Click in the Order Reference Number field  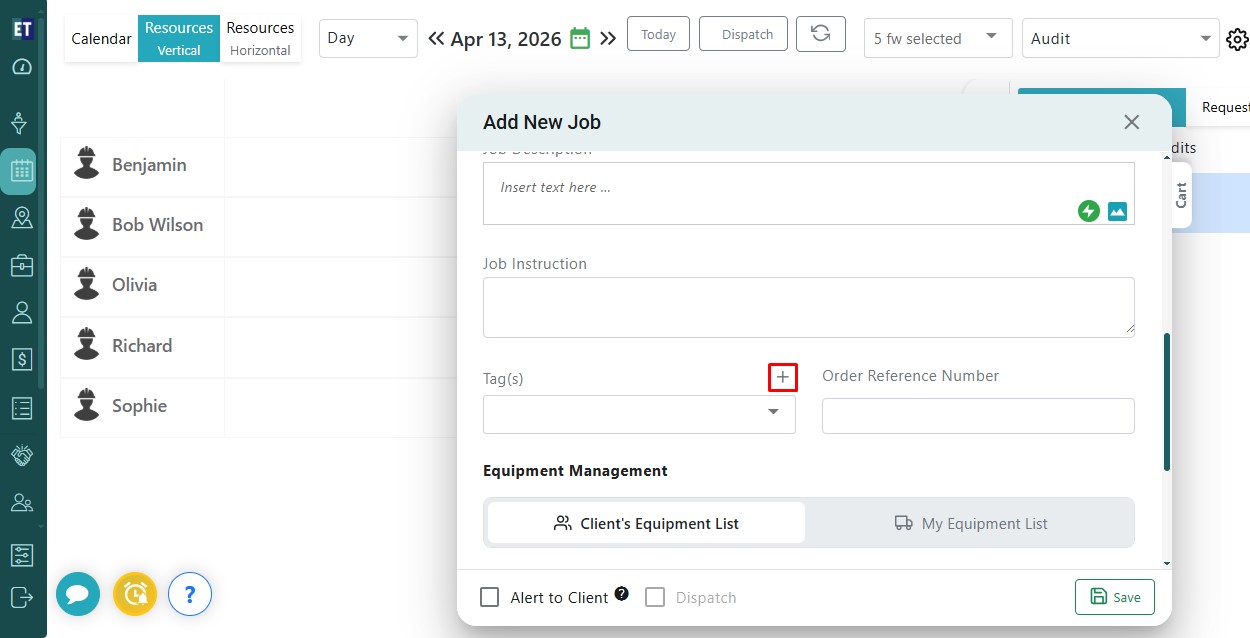(x=977, y=415)
